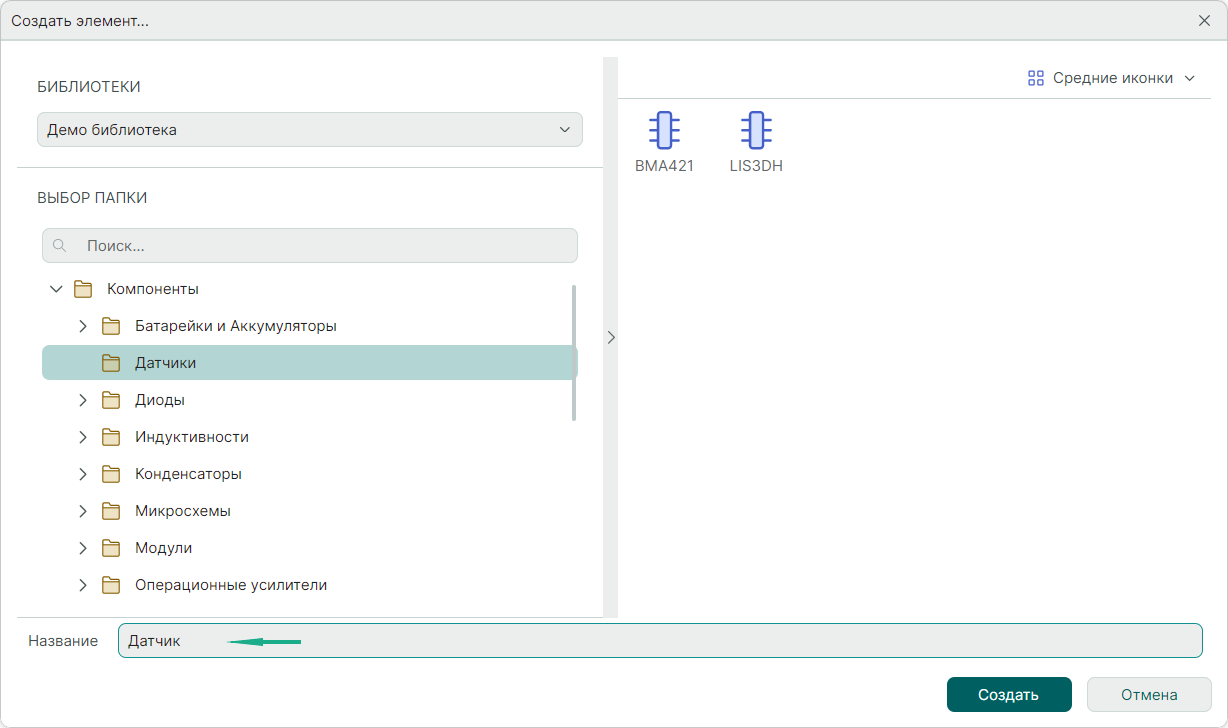Click the Компоненты folder icon

tap(83, 289)
